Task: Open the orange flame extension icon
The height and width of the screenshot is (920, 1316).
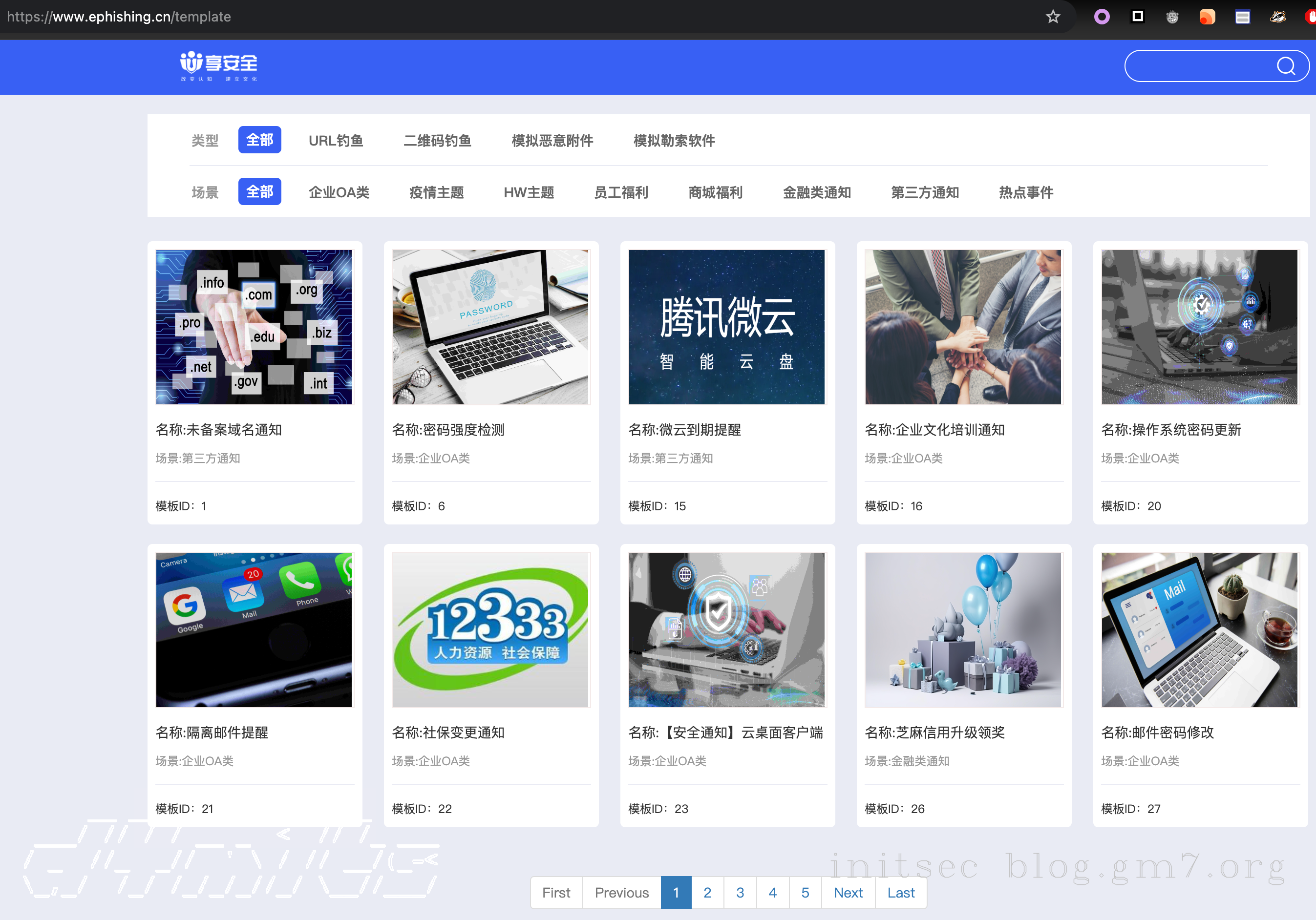Action: point(1207,17)
